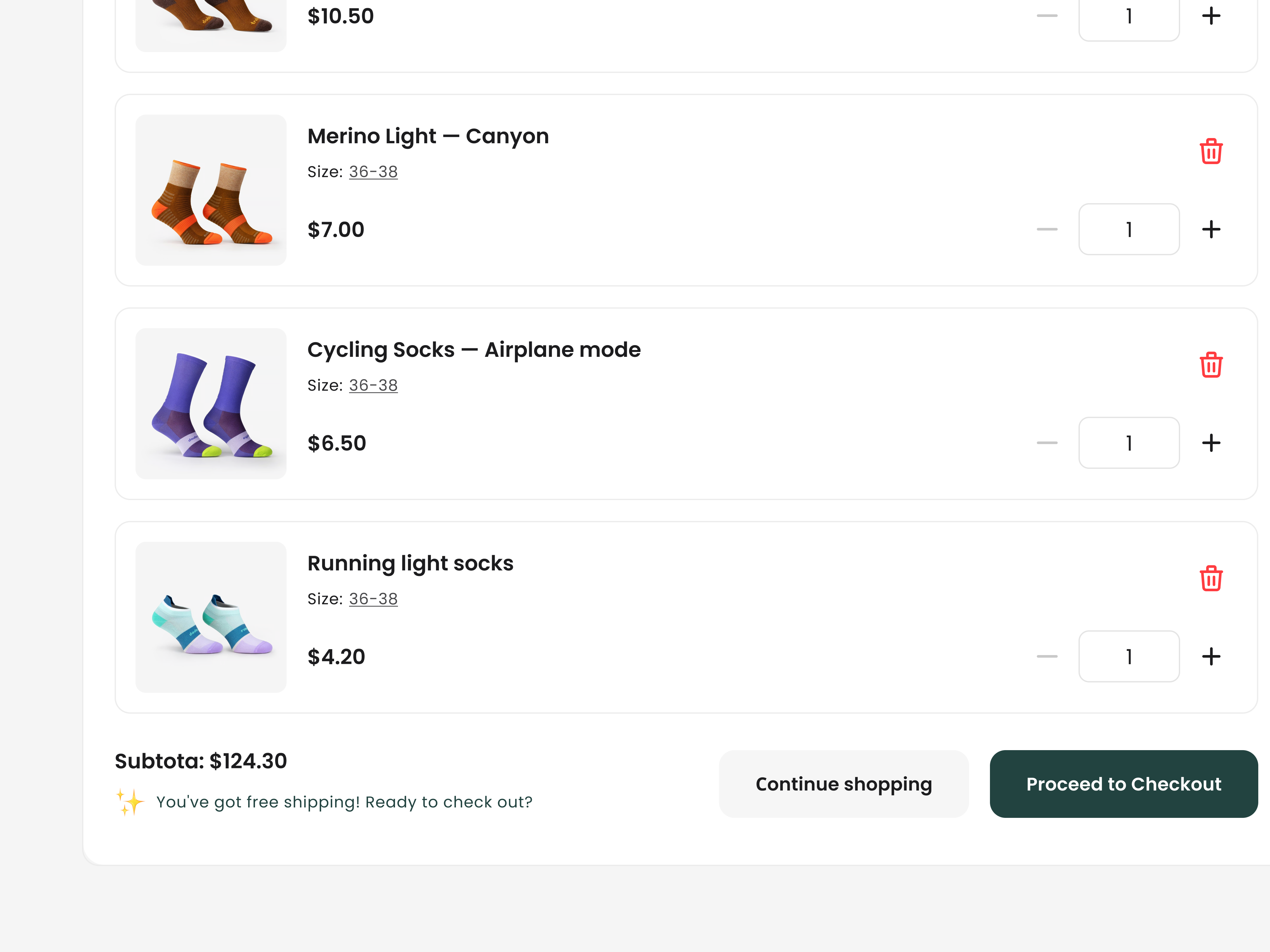Open Cycling Socks — Airplane mode product title

point(474,349)
